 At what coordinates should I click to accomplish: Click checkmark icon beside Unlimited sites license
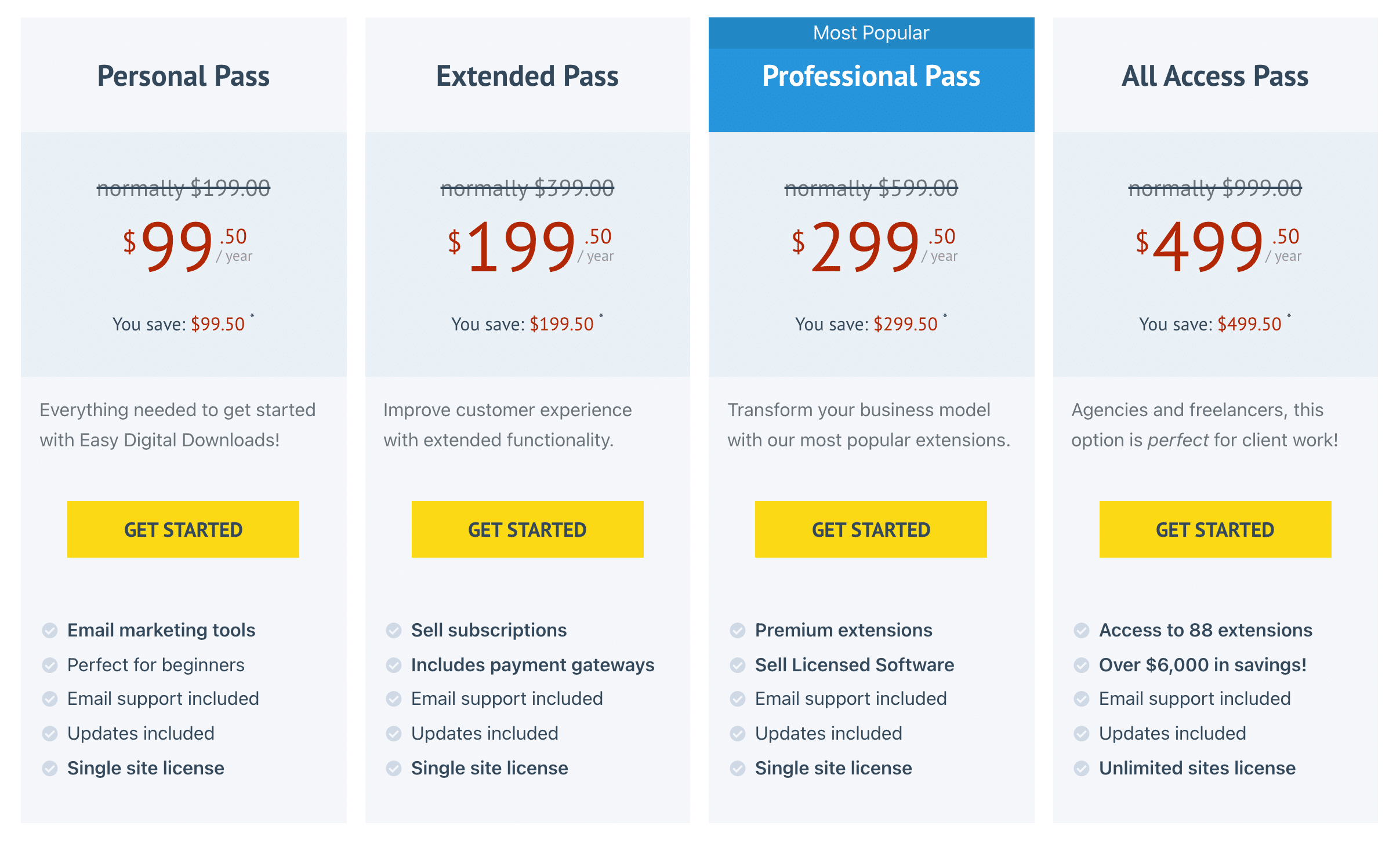click(1082, 768)
